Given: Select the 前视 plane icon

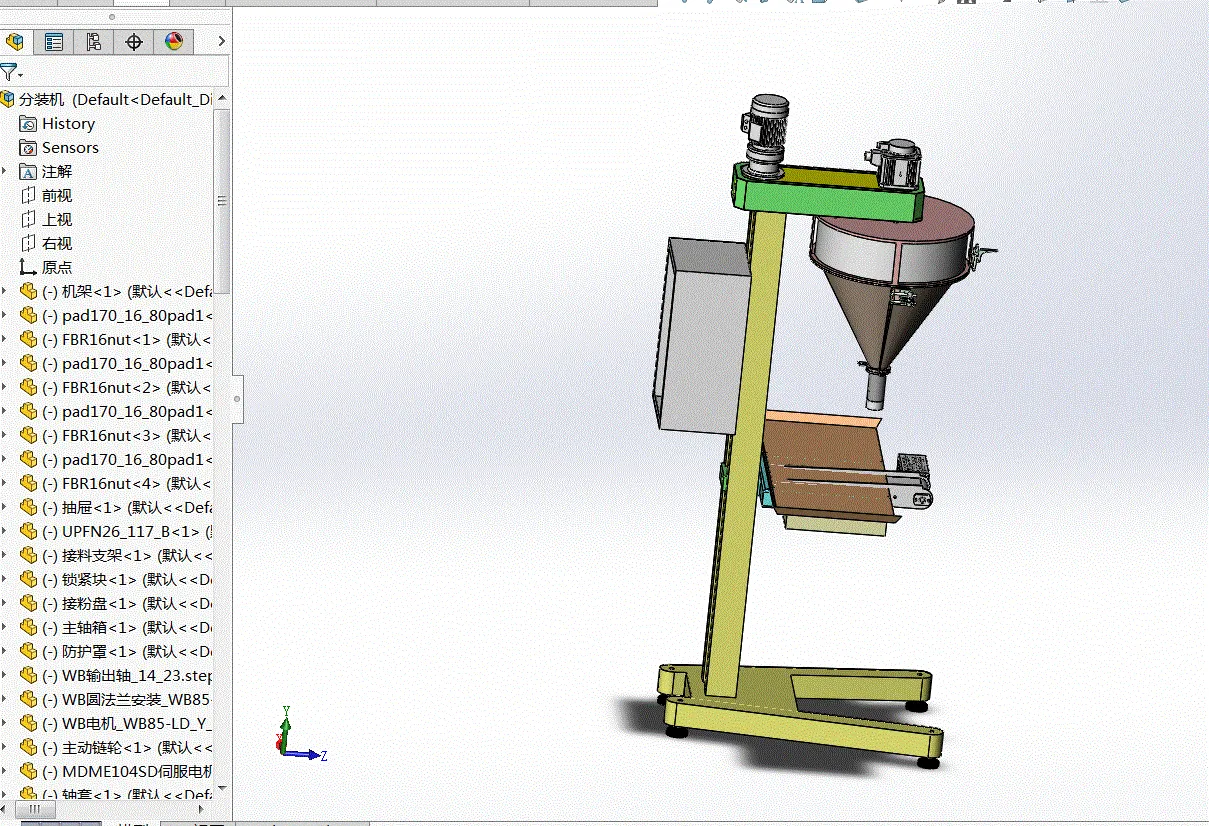Looking at the screenshot, I should [28, 196].
